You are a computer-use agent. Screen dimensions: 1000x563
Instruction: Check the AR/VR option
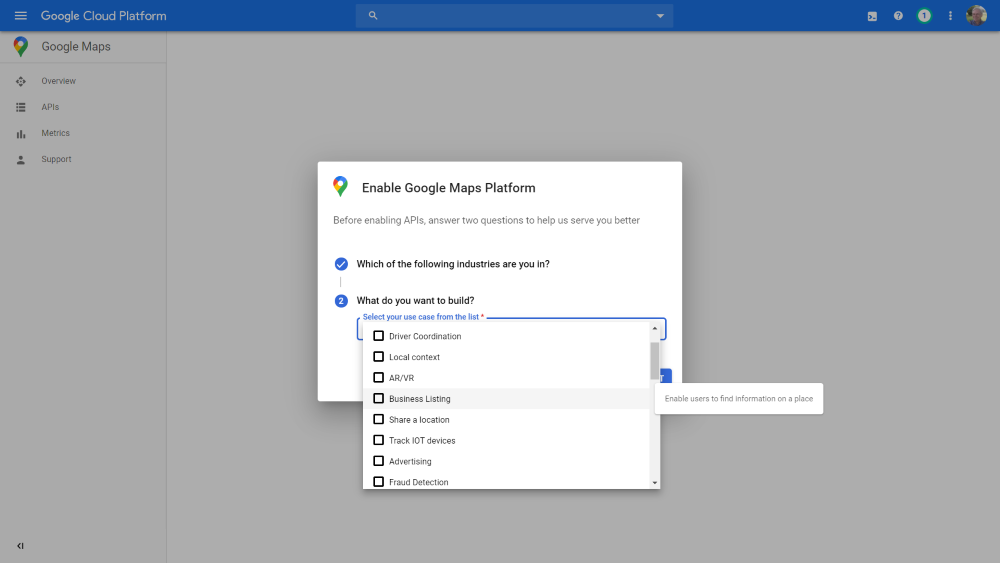point(378,377)
